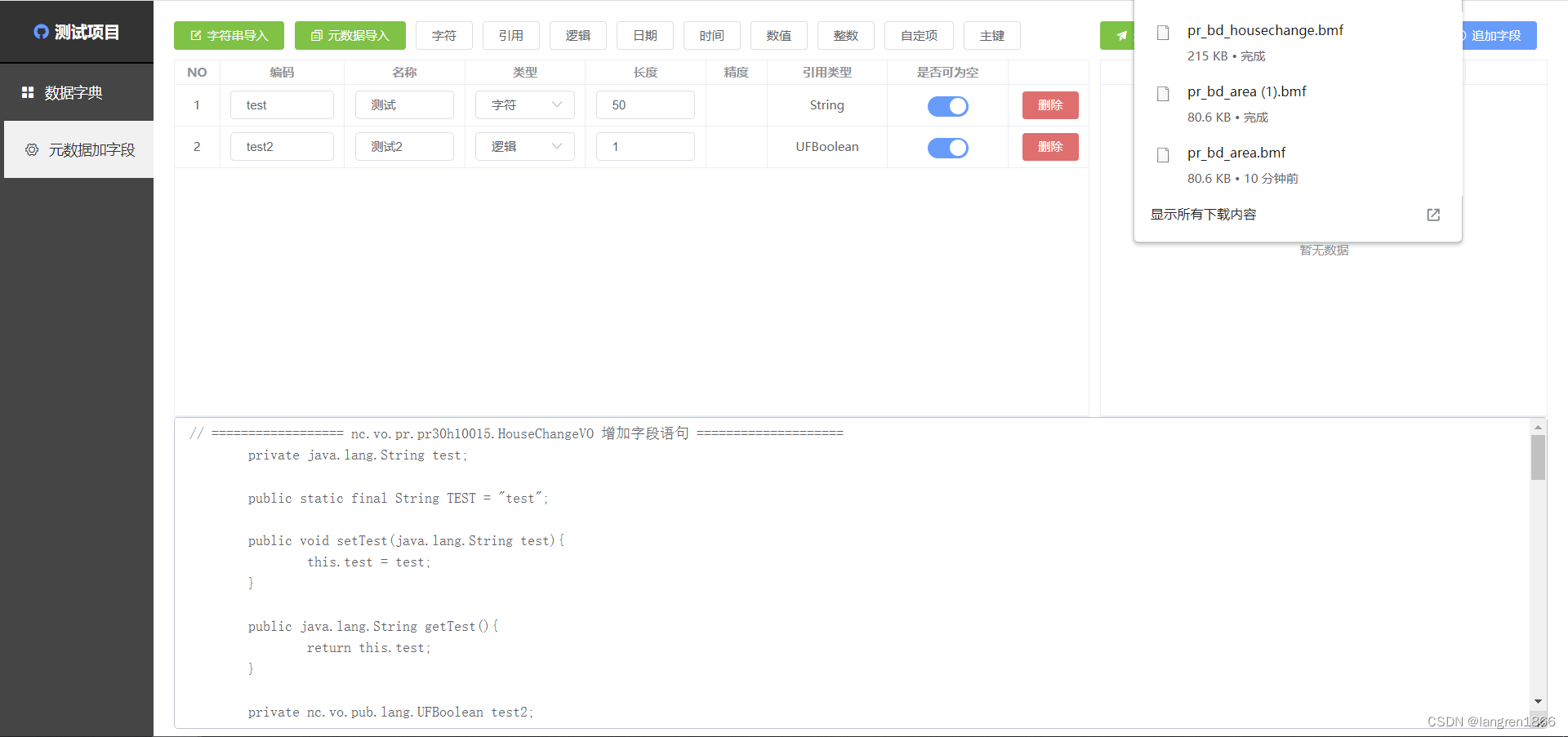Click the 是否可为空 column header
This screenshot has height=737, width=1568.
(x=947, y=72)
